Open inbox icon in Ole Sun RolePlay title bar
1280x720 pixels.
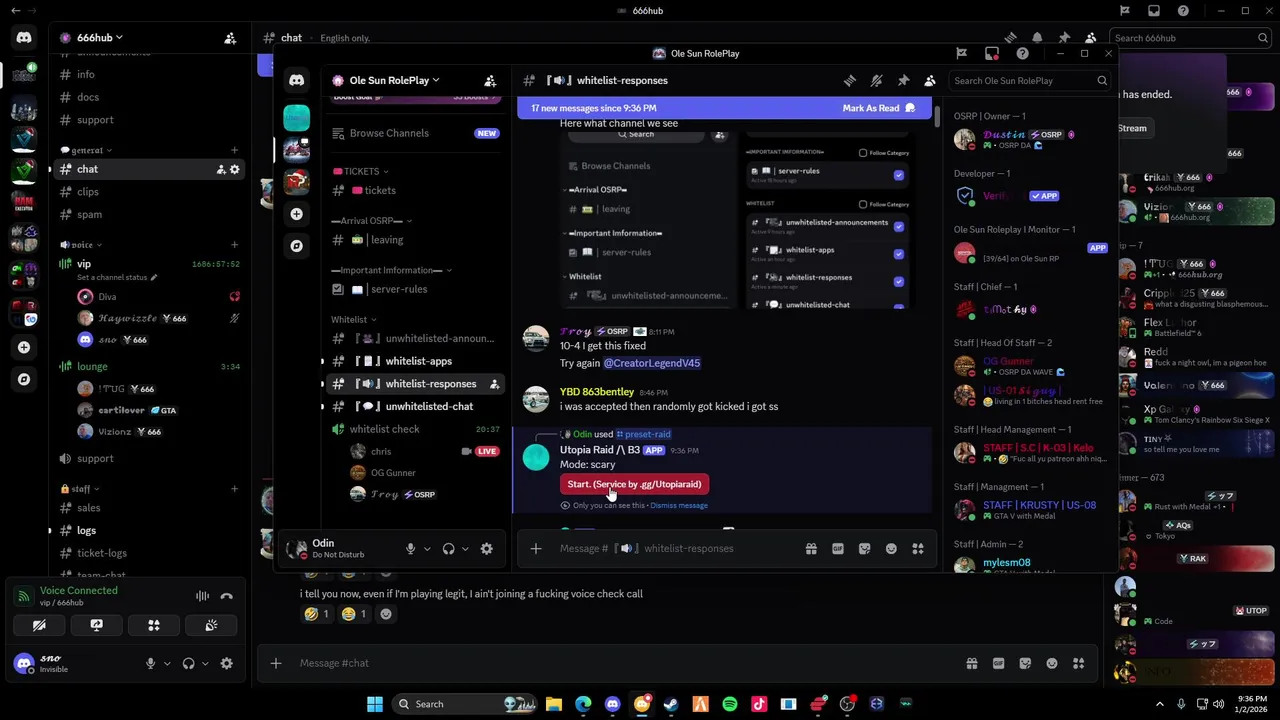tap(992, 53)
